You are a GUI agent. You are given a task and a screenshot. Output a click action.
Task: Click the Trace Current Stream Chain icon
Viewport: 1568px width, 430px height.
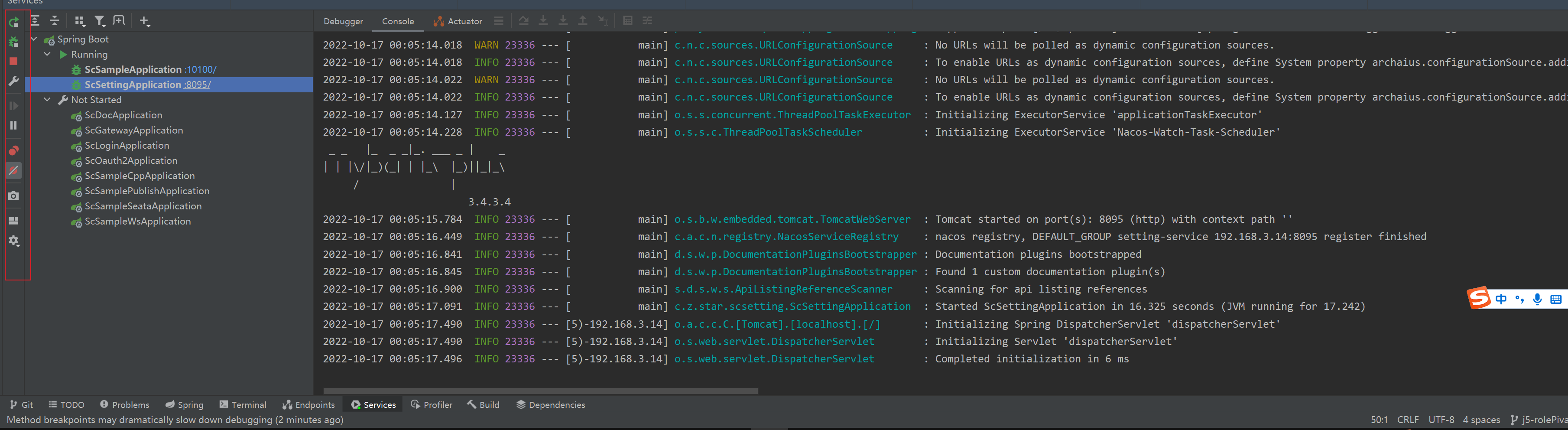[x=647, y=21]
